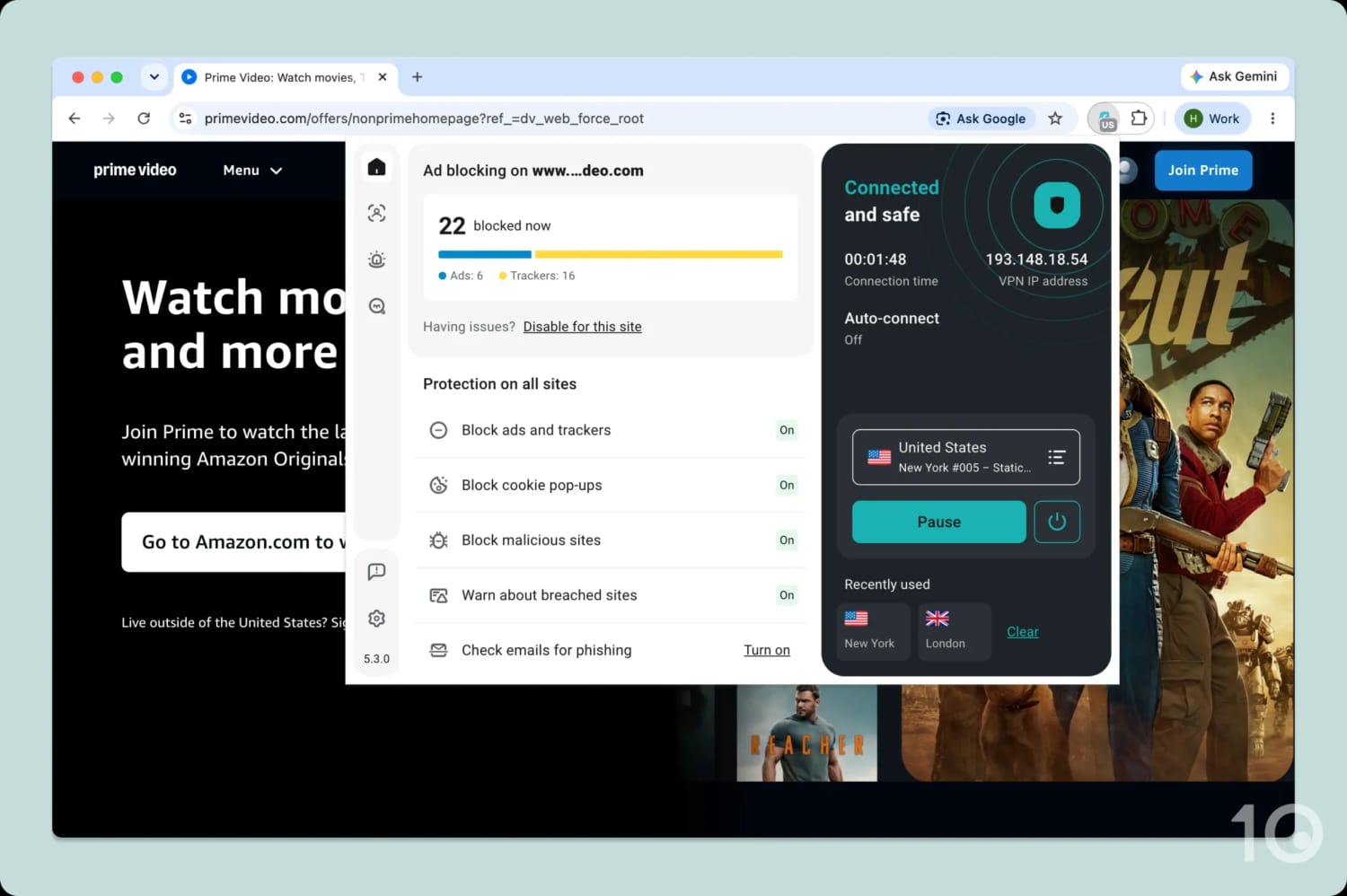Open the feedback chat bubble icon
The width and height of the screenshot is (1347, 896).
click(376, 572)
